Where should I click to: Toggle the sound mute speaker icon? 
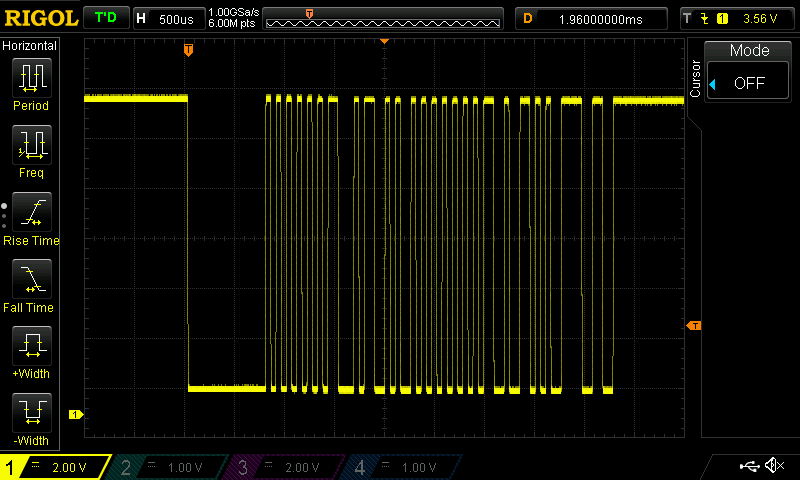click(x=774, y=465)
